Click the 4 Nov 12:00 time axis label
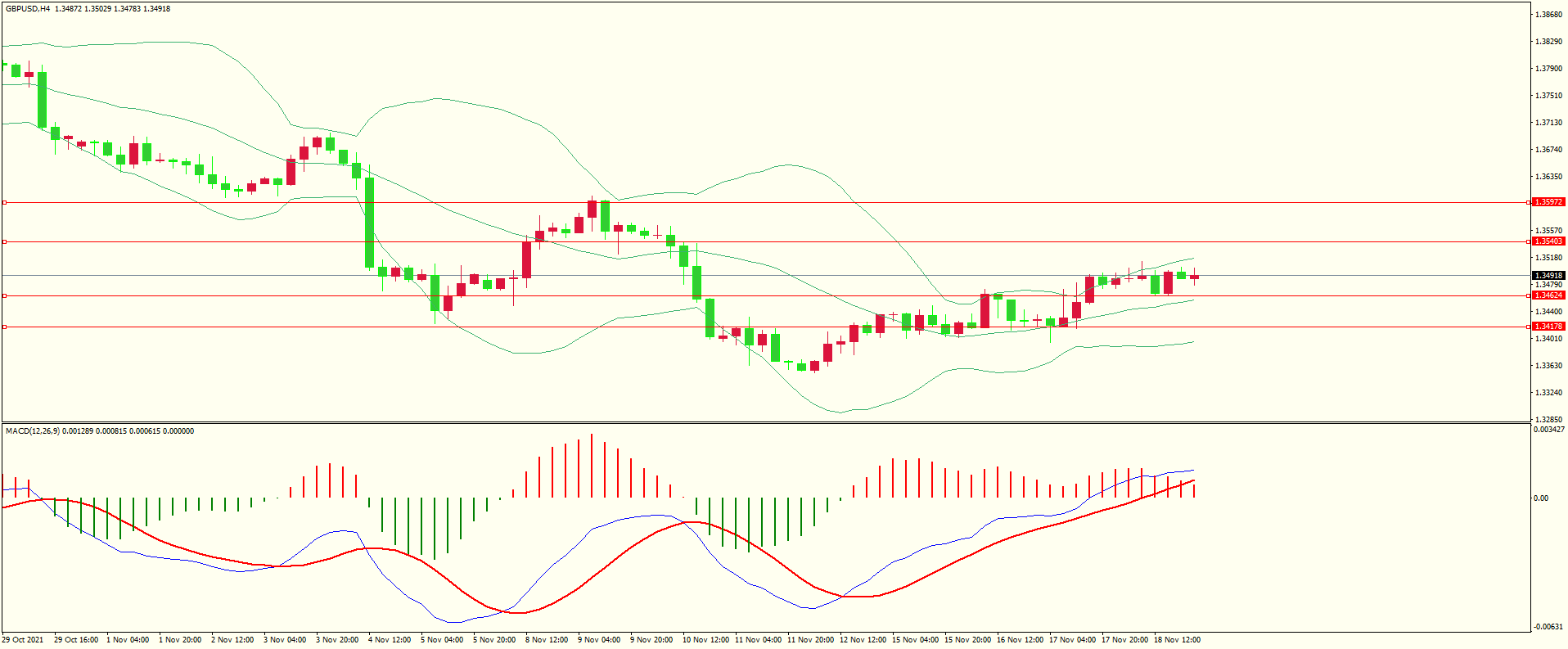The image size is (1568, 649). pyautogui.click(x=390, y=640)
